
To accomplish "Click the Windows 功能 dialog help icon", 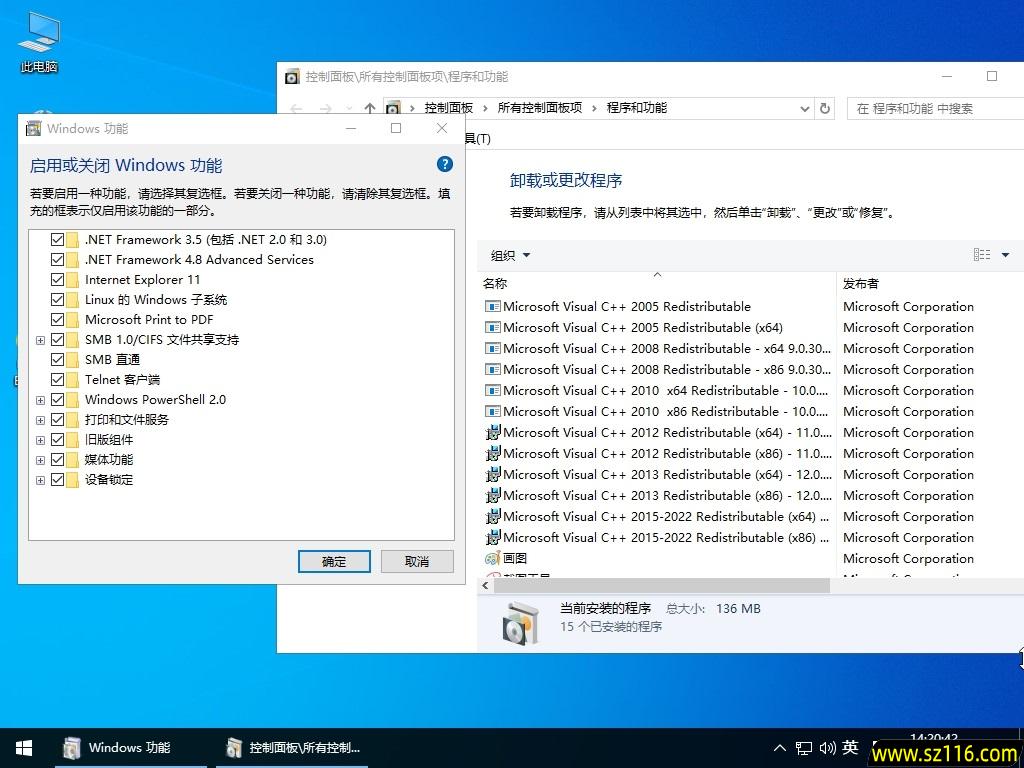I will (444, 163).
